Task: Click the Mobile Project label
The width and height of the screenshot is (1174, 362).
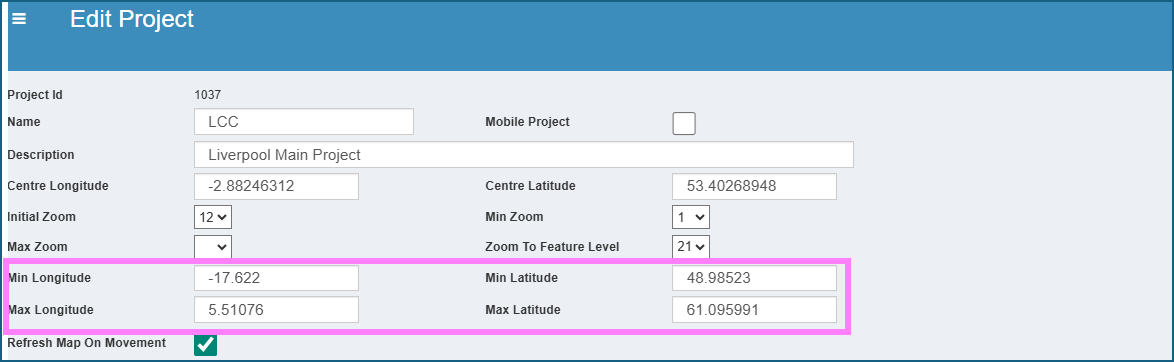Action: (527, 122)
